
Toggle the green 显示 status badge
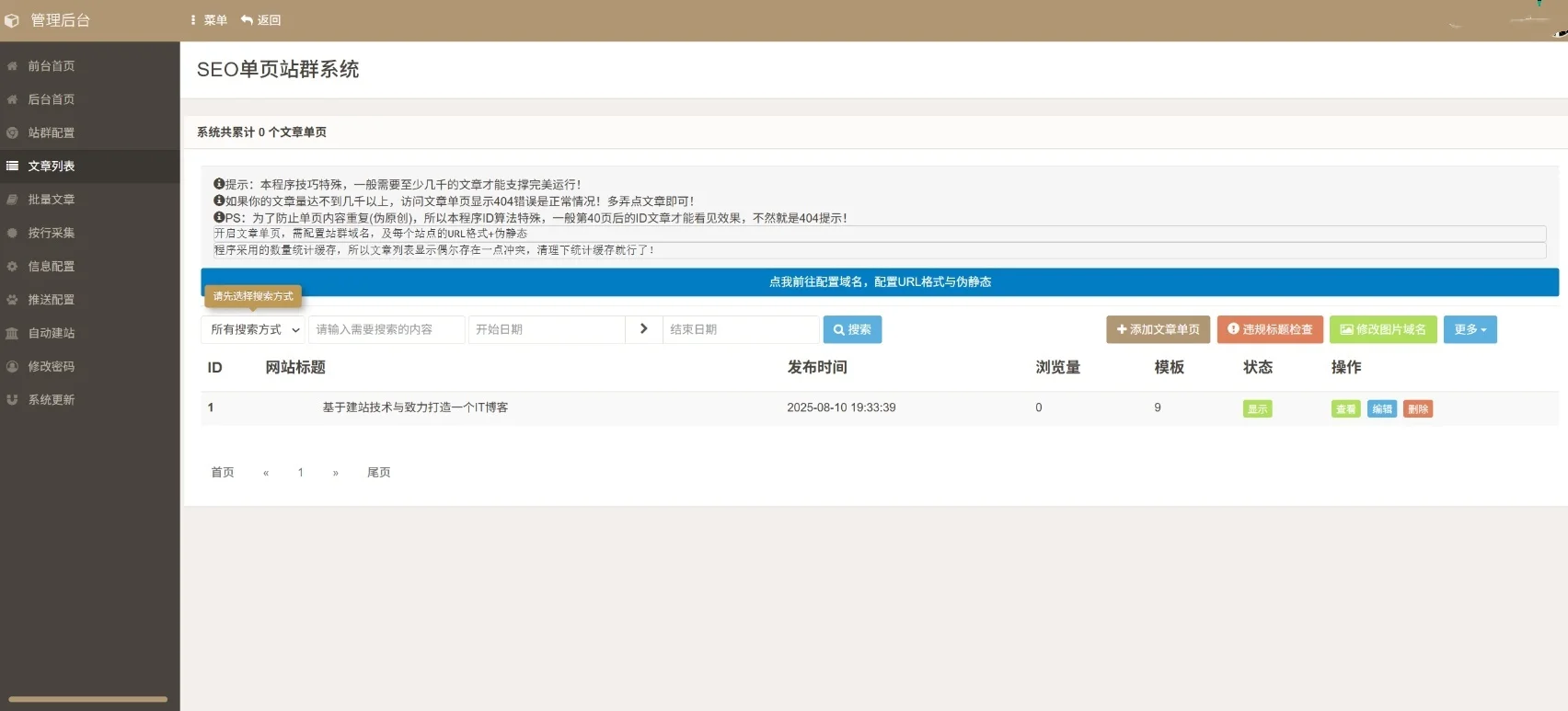coord(1257,409)
